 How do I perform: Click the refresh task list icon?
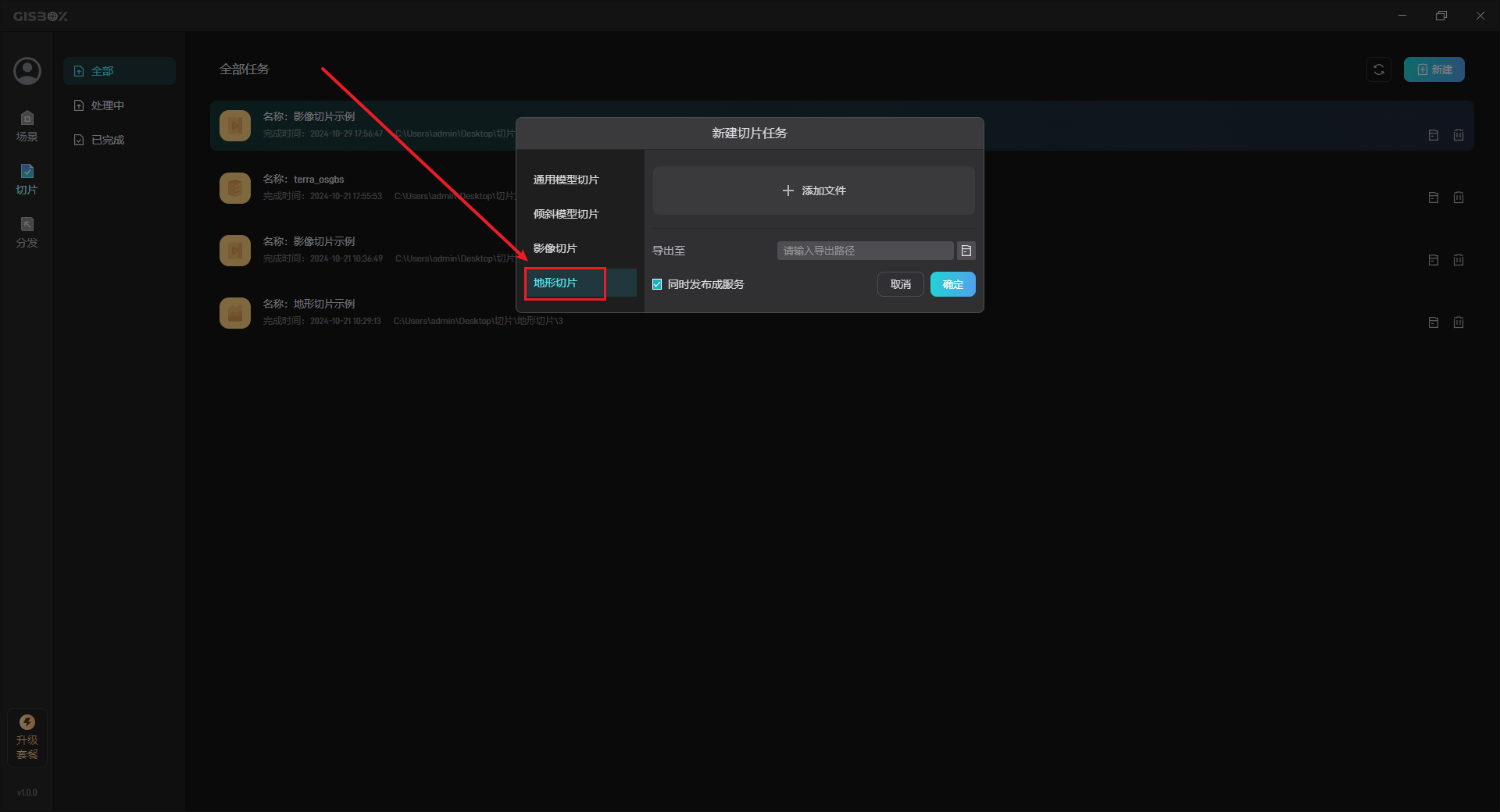[1379, 69]
